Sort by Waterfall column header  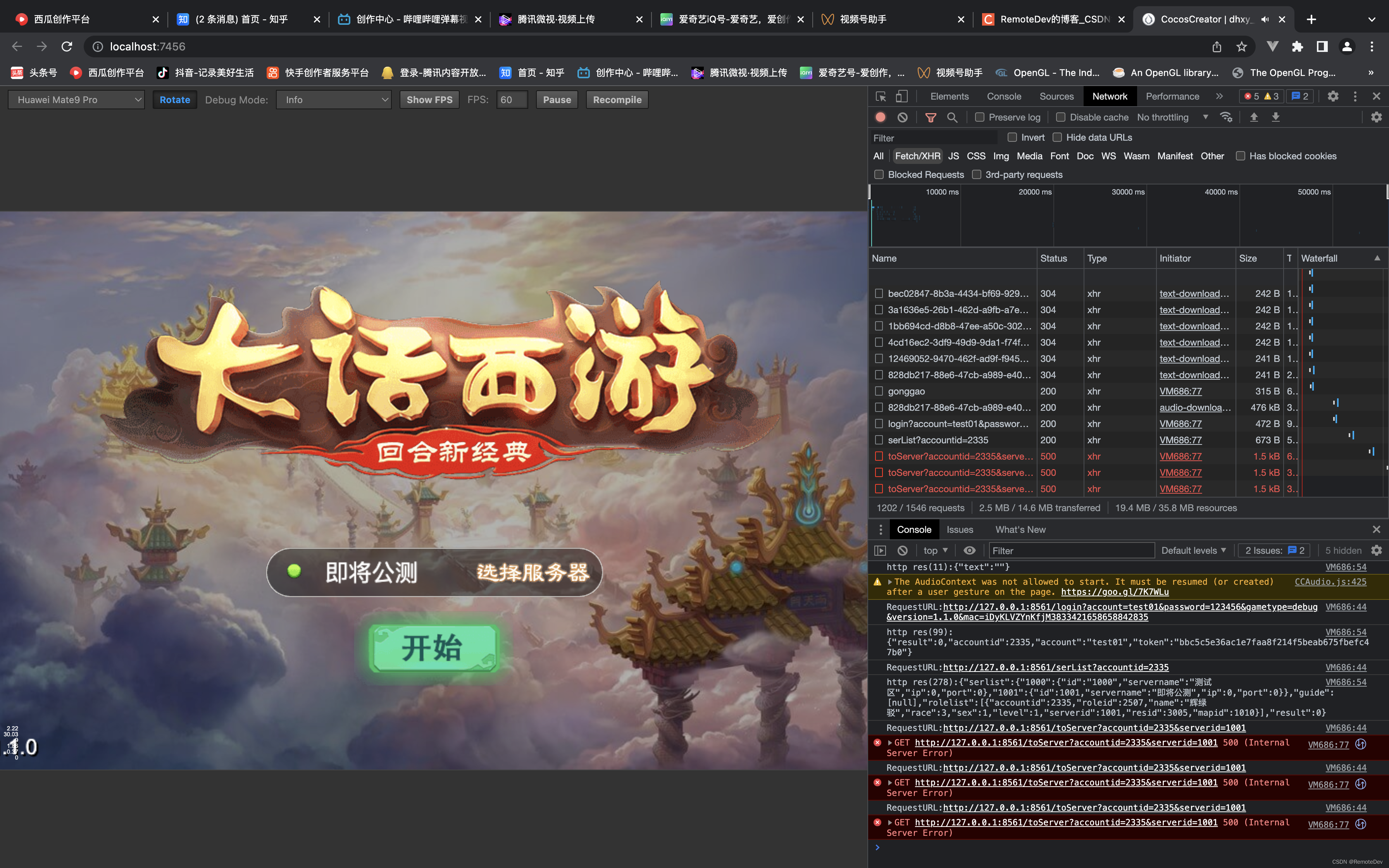(x=1341, y=258)
